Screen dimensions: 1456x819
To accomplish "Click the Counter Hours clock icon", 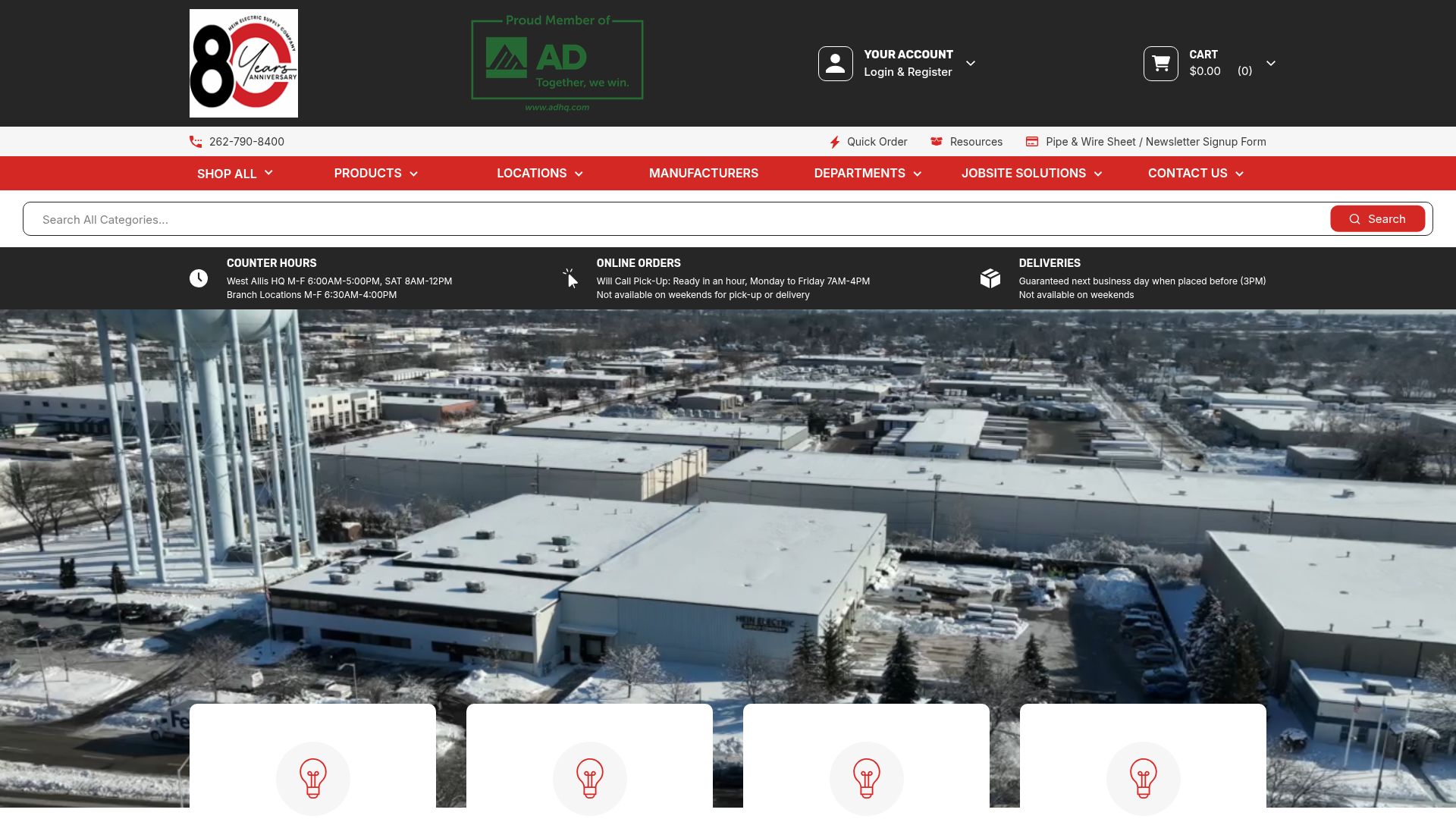I will click(x=199, y=278).
